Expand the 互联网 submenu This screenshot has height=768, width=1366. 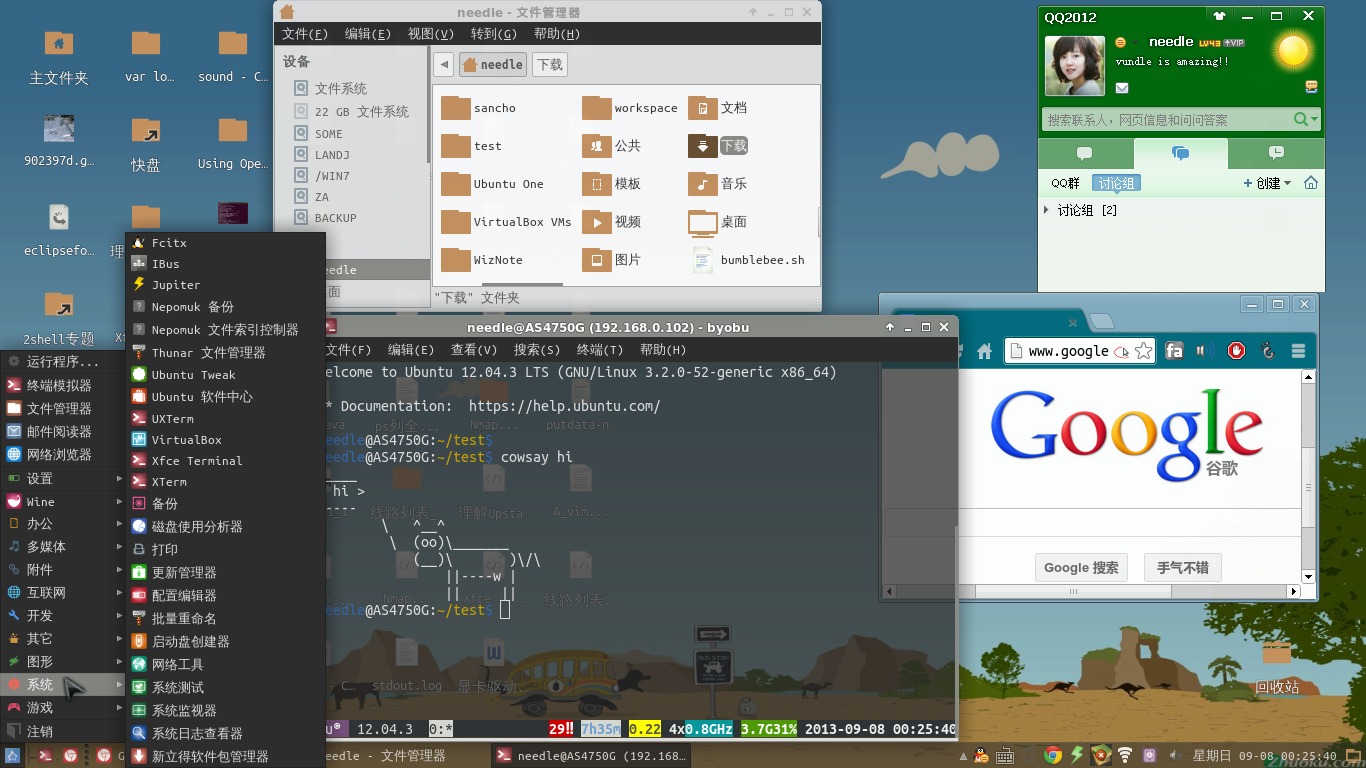tap(64, 592)
